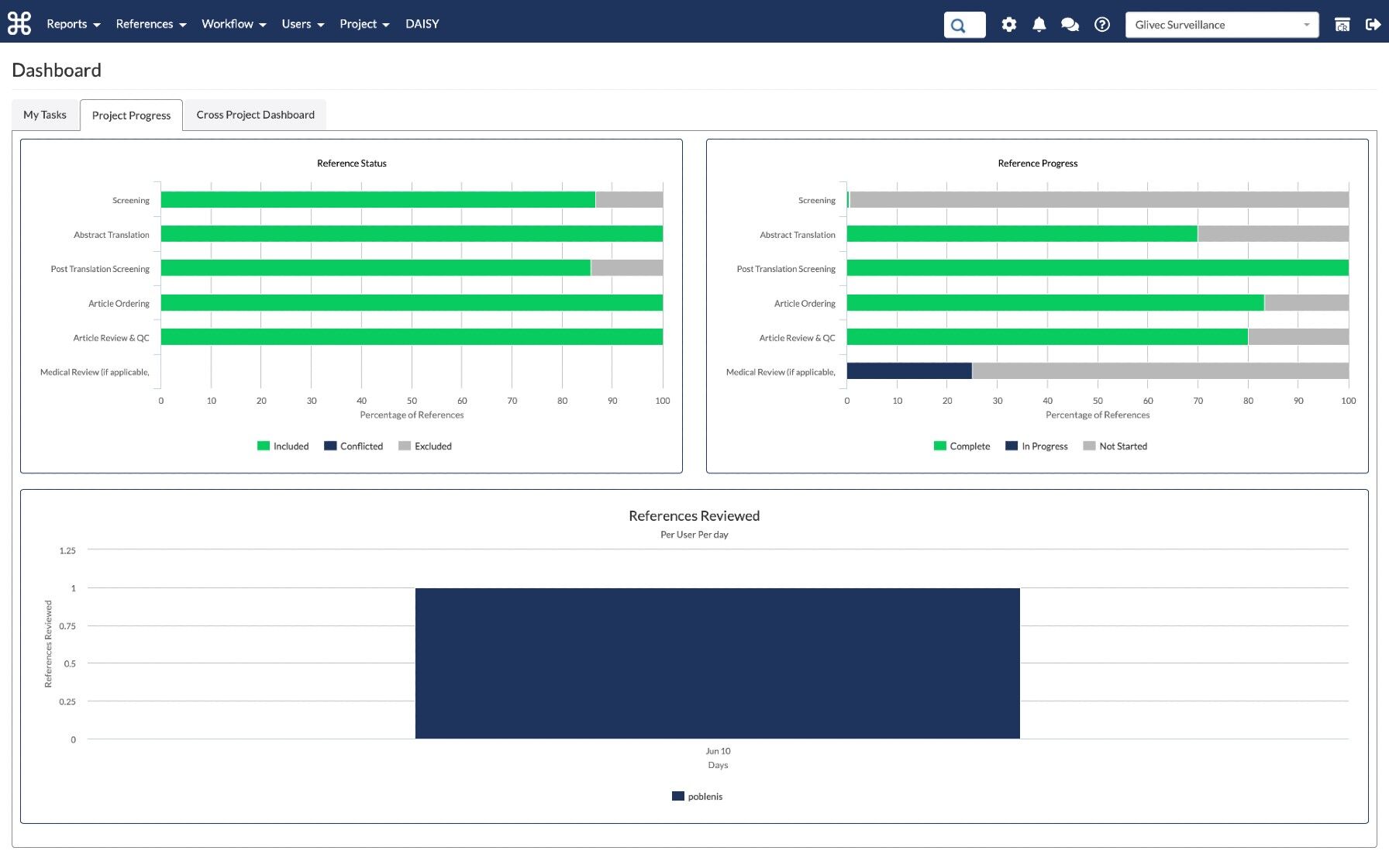Switch to the My Tasks tab
Screen dimensions: 1389x868
pyautogui.click(x=45, y=115)
